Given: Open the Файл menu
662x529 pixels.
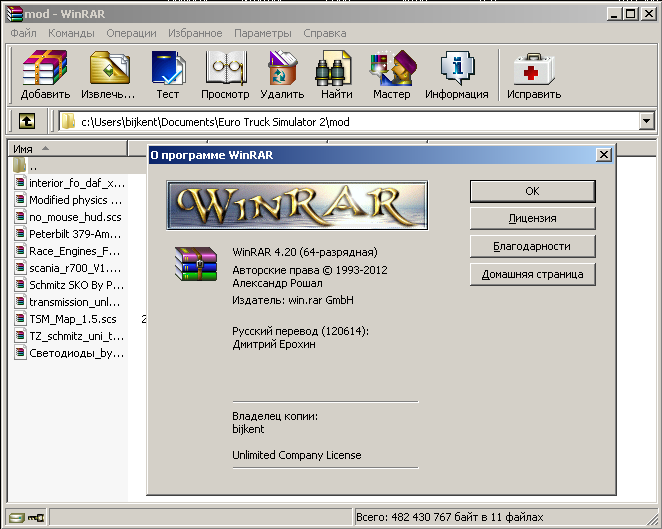Looking at the screenshot, I should [23, 33].
